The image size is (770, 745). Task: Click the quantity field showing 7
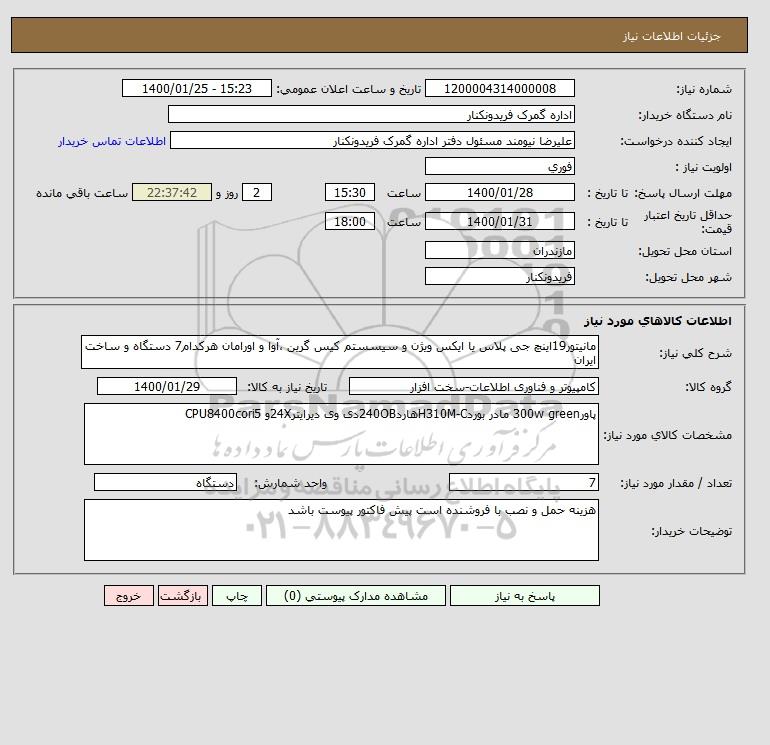(x=523, y=483)
